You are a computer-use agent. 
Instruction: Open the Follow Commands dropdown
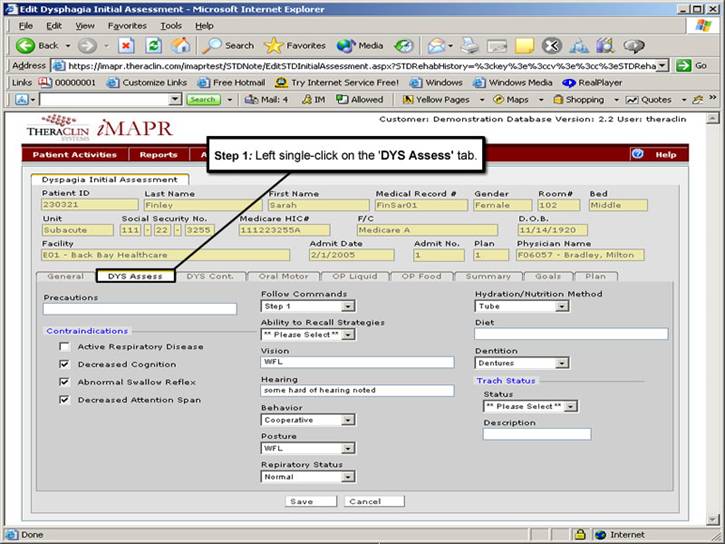click(308, 306)
